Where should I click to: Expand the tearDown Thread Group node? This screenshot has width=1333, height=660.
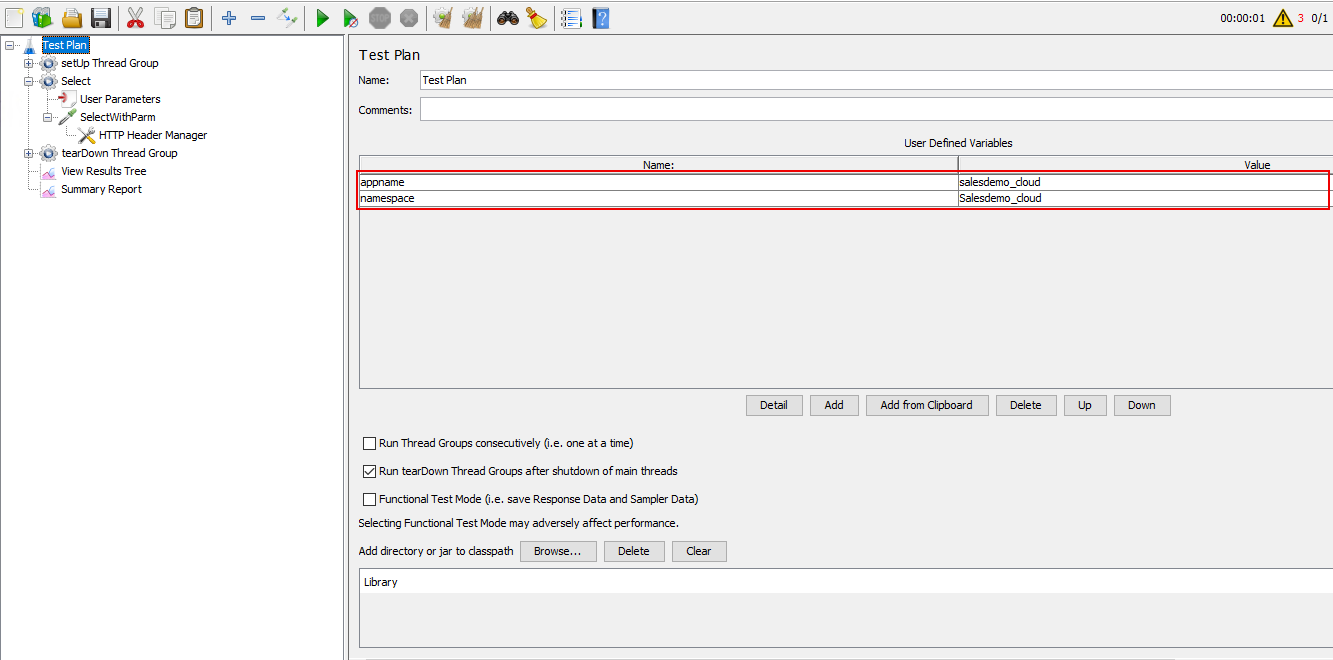pyautogui.click(x=29, y=153)
